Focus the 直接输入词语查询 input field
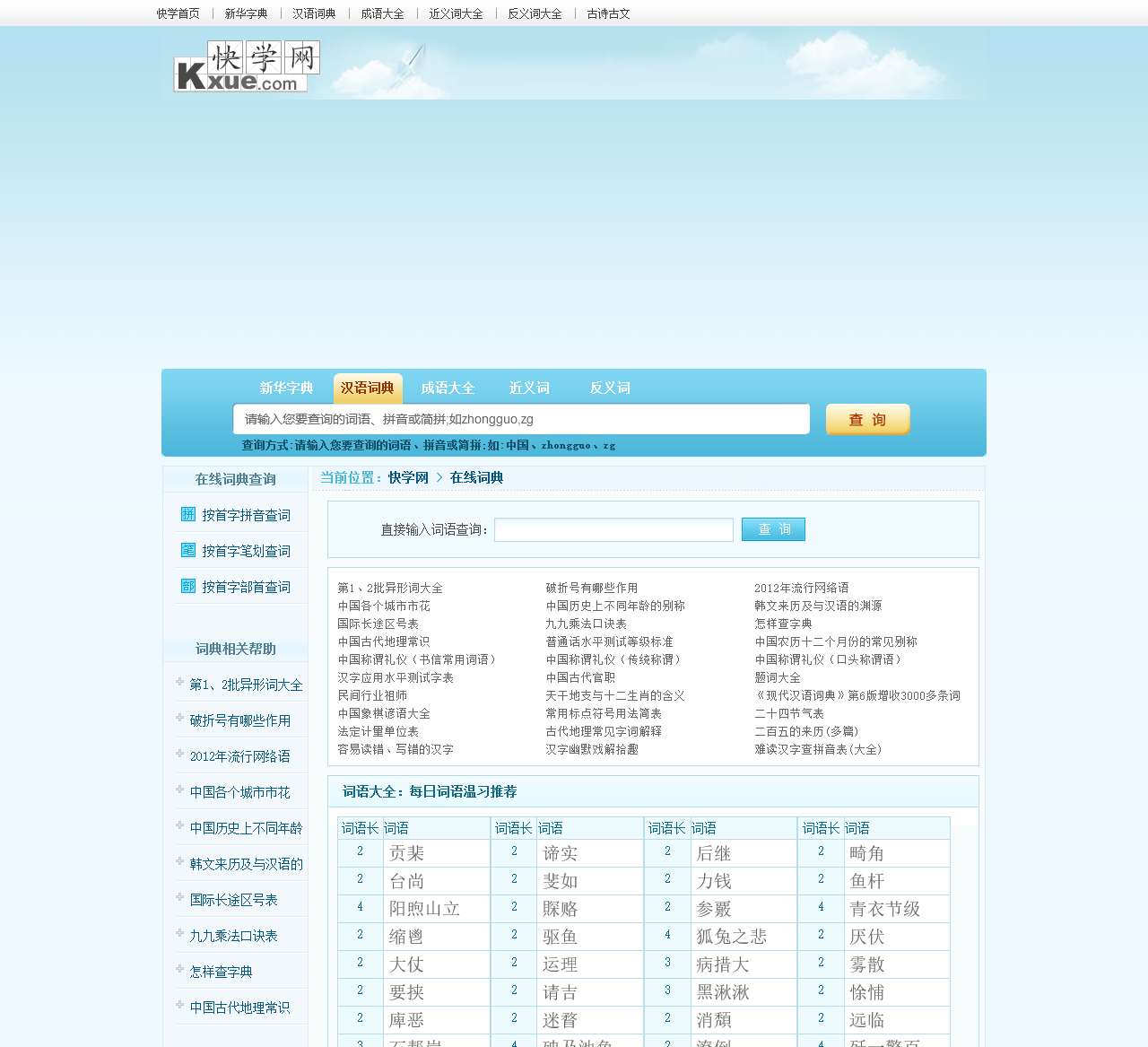 613,529
